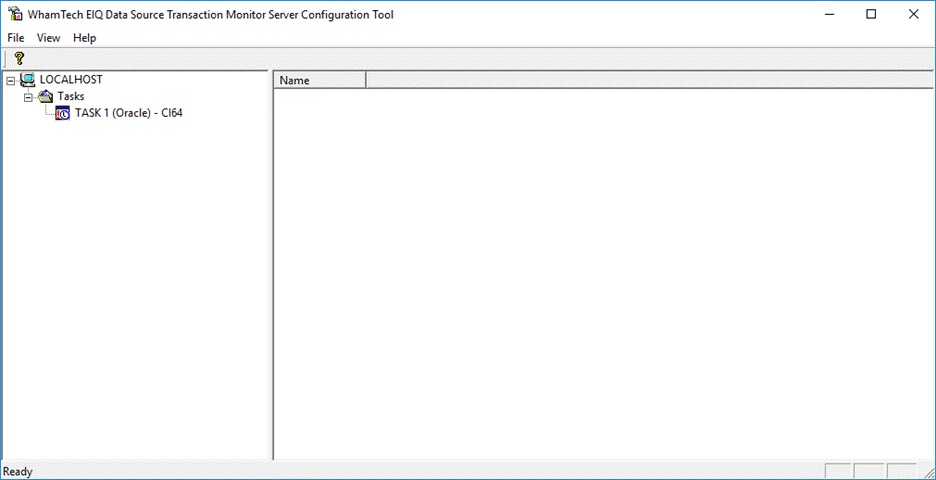Select LOCALHOST label in tree
936x480 pixels.
click(71, 79)
